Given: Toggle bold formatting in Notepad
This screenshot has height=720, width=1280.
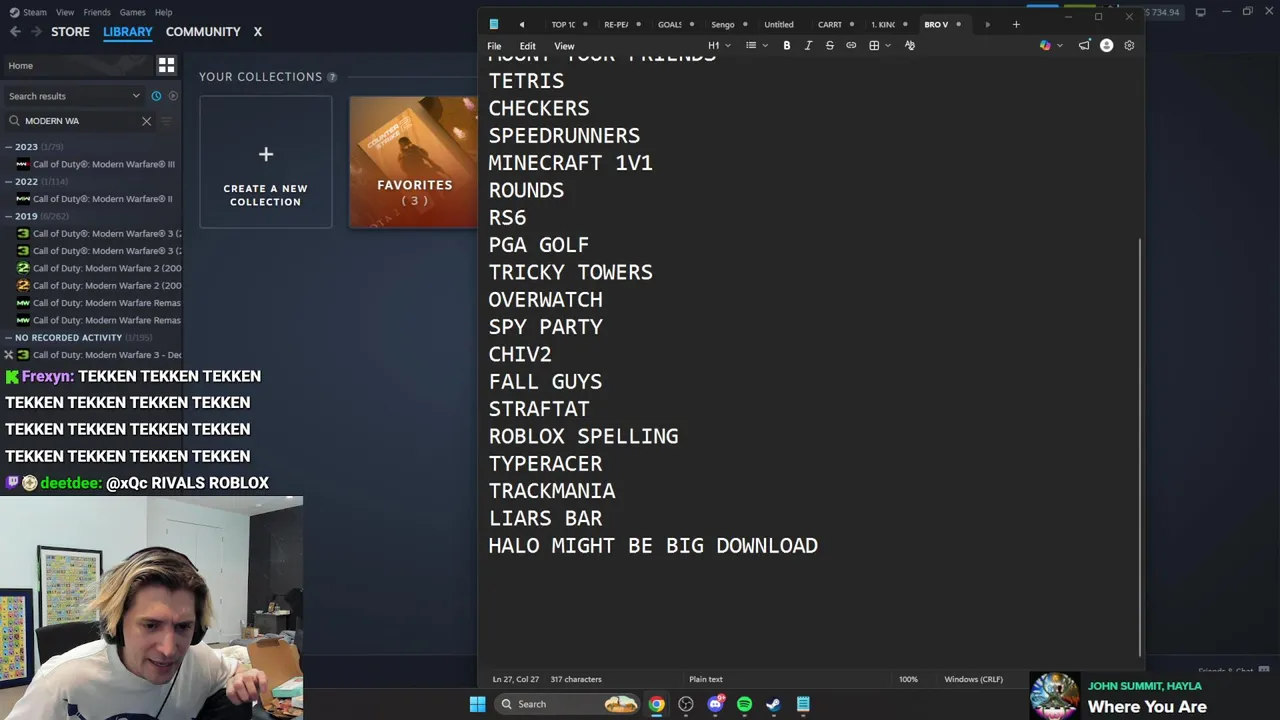Looking at the screenshot, I should click(x=787, y=45).
